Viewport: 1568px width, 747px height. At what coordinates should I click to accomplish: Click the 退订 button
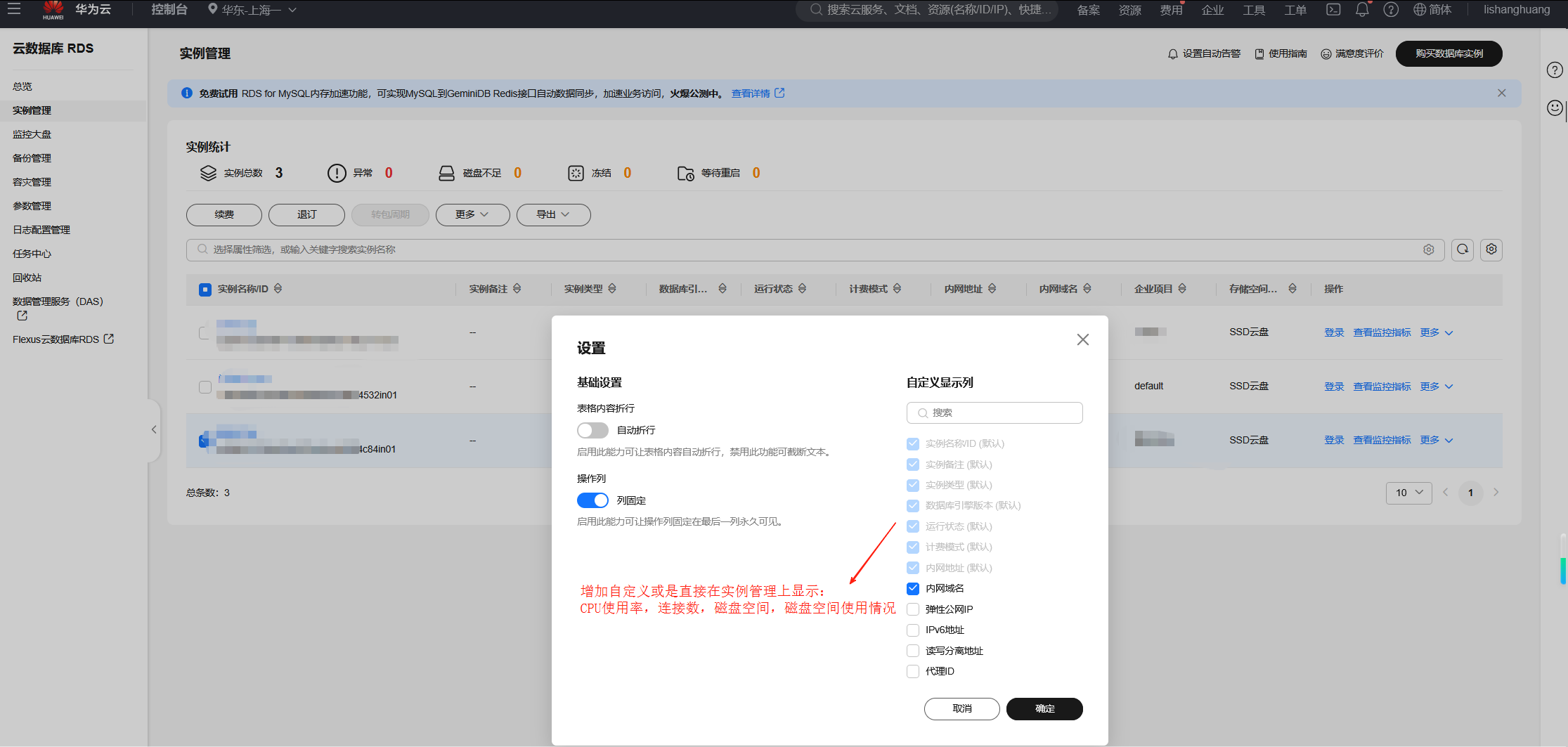click(306, 215)
